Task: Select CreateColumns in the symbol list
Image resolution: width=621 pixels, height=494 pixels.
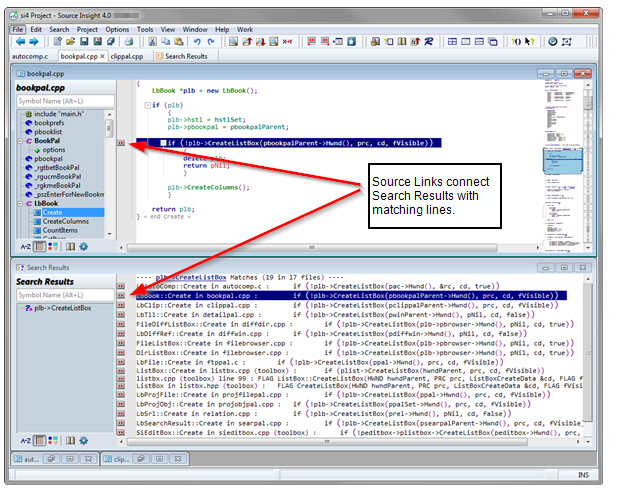Action: (x=66, y=221)
